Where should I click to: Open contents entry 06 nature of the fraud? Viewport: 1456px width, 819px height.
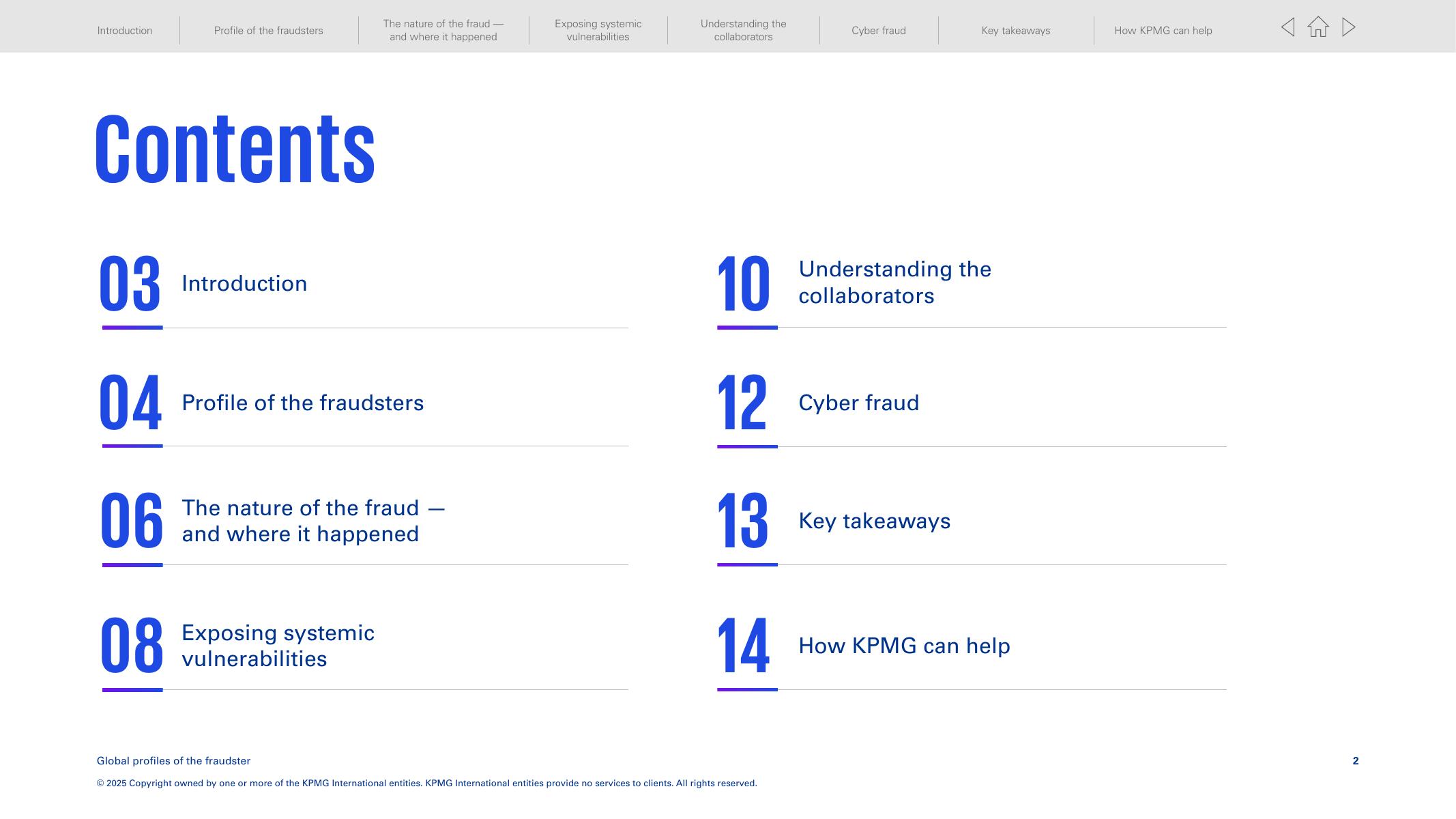click(313, 521)
